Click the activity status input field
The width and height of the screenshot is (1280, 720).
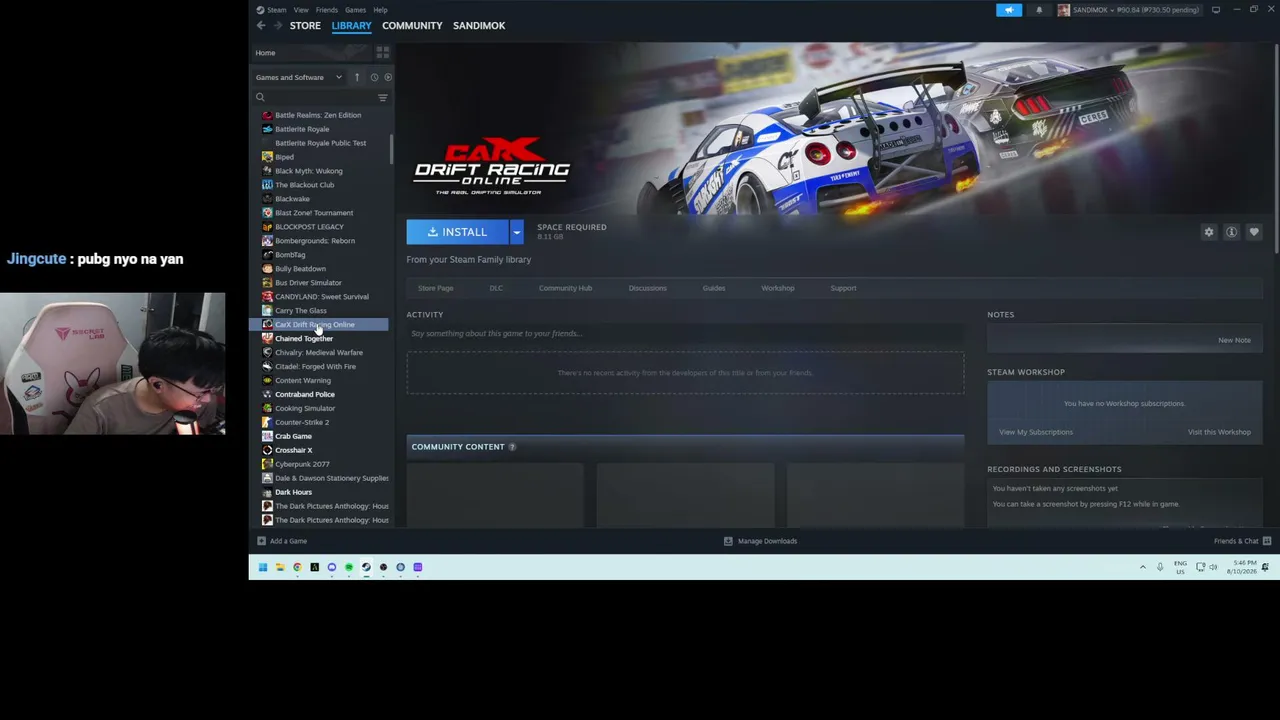685,333
